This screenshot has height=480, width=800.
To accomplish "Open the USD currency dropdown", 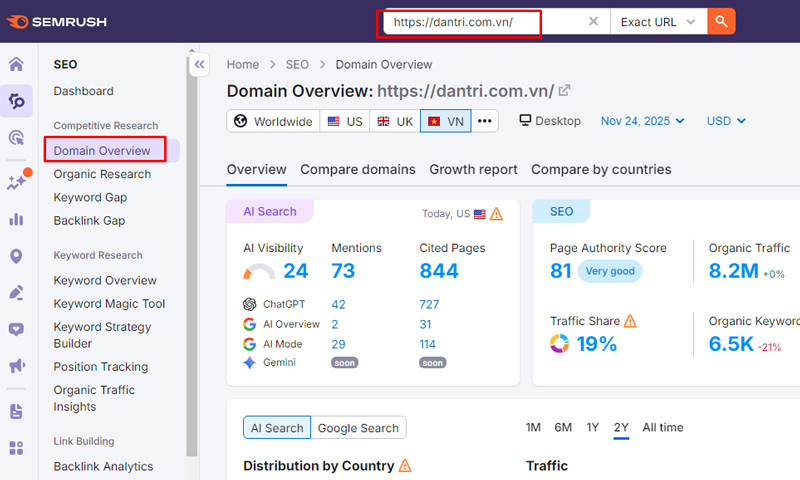I will [x=726, y=121].
